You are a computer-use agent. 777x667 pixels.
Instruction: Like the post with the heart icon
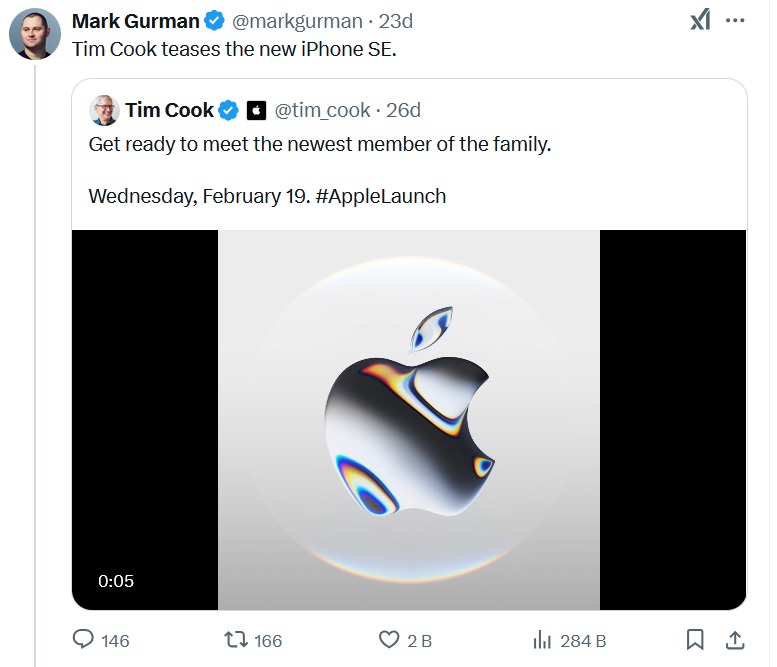389,639
